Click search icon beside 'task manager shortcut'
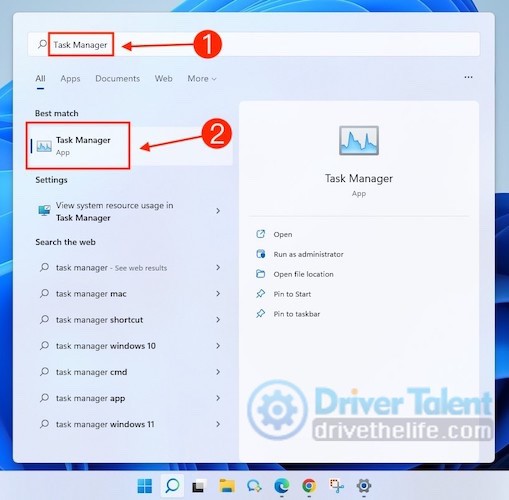Viewport: 509px width, 500px height. [44, 319]
